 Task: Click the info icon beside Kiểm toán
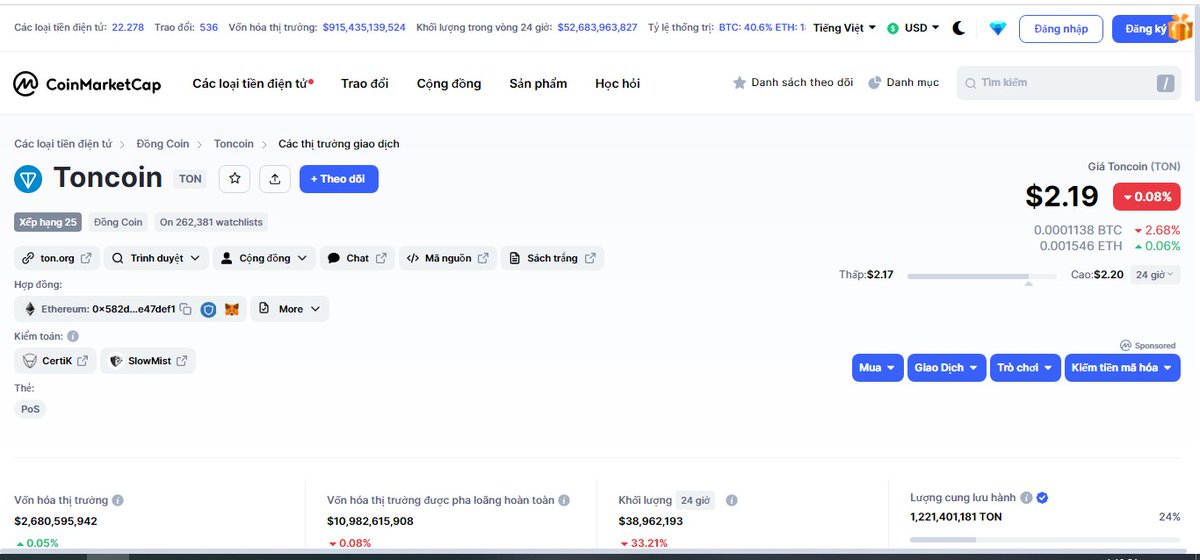(73, 337)
